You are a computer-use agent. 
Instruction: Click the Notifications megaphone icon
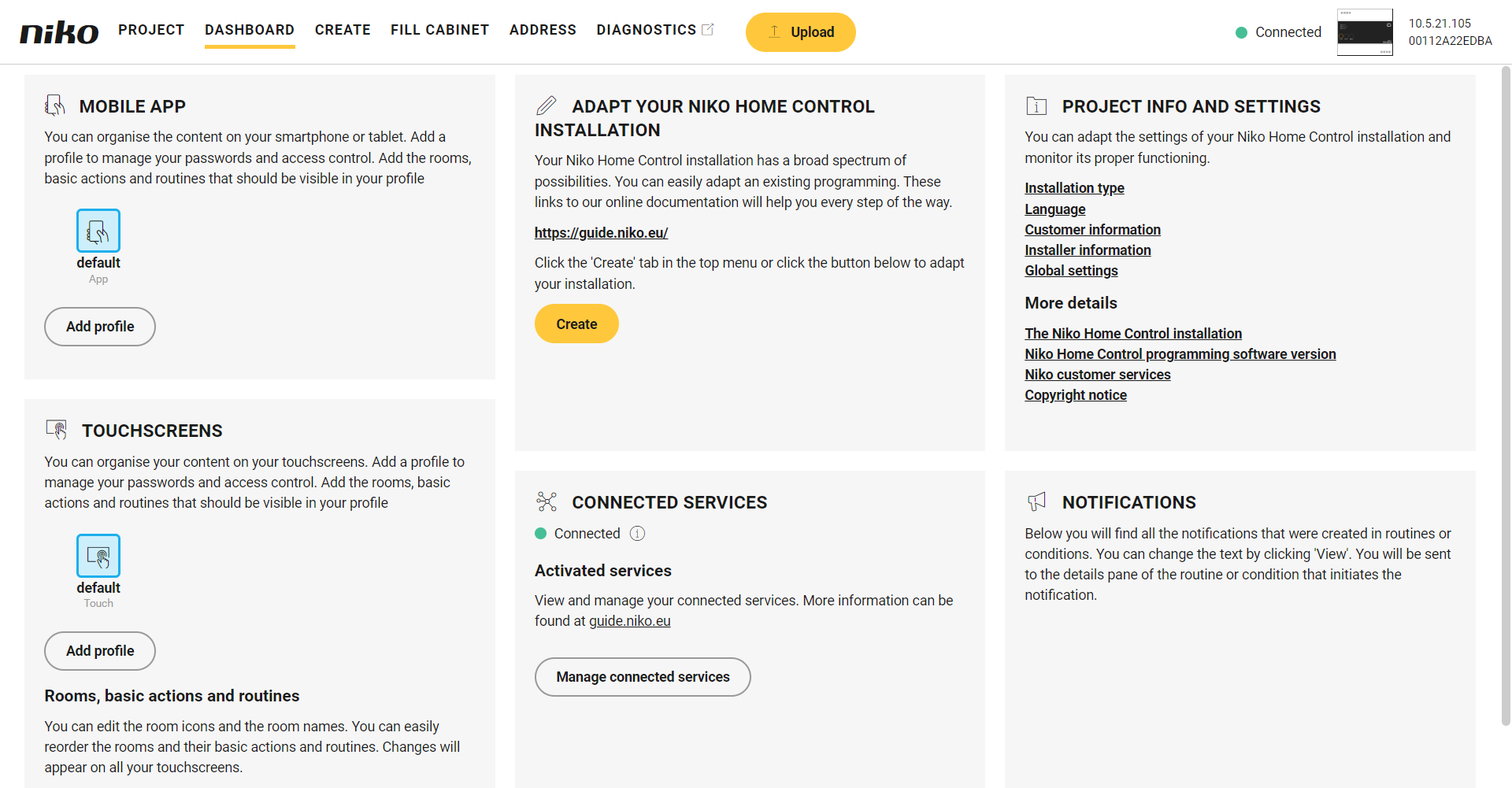tap(1036, 501)
